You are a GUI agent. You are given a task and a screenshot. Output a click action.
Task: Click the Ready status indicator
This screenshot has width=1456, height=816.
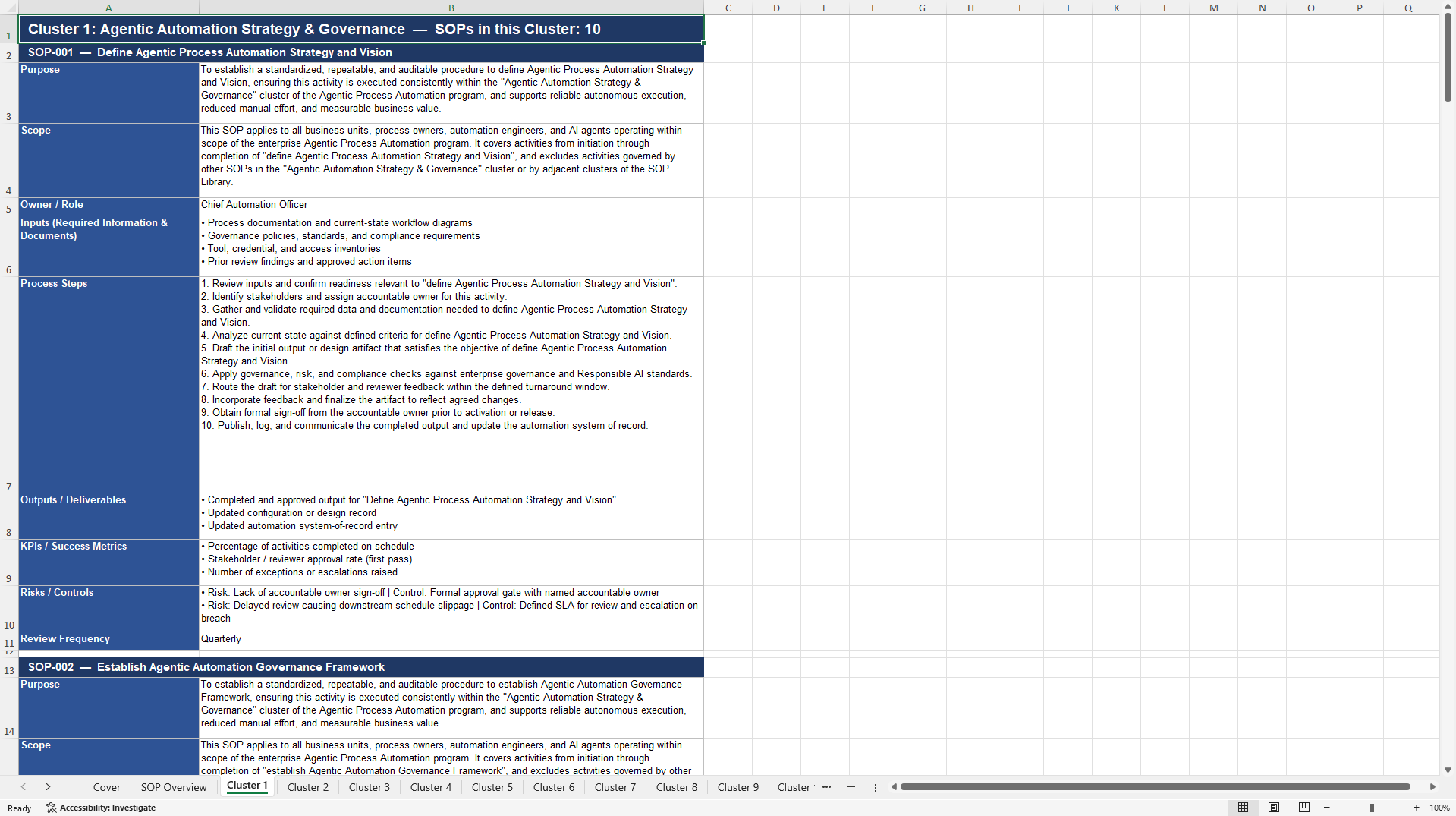pos(20,808)
